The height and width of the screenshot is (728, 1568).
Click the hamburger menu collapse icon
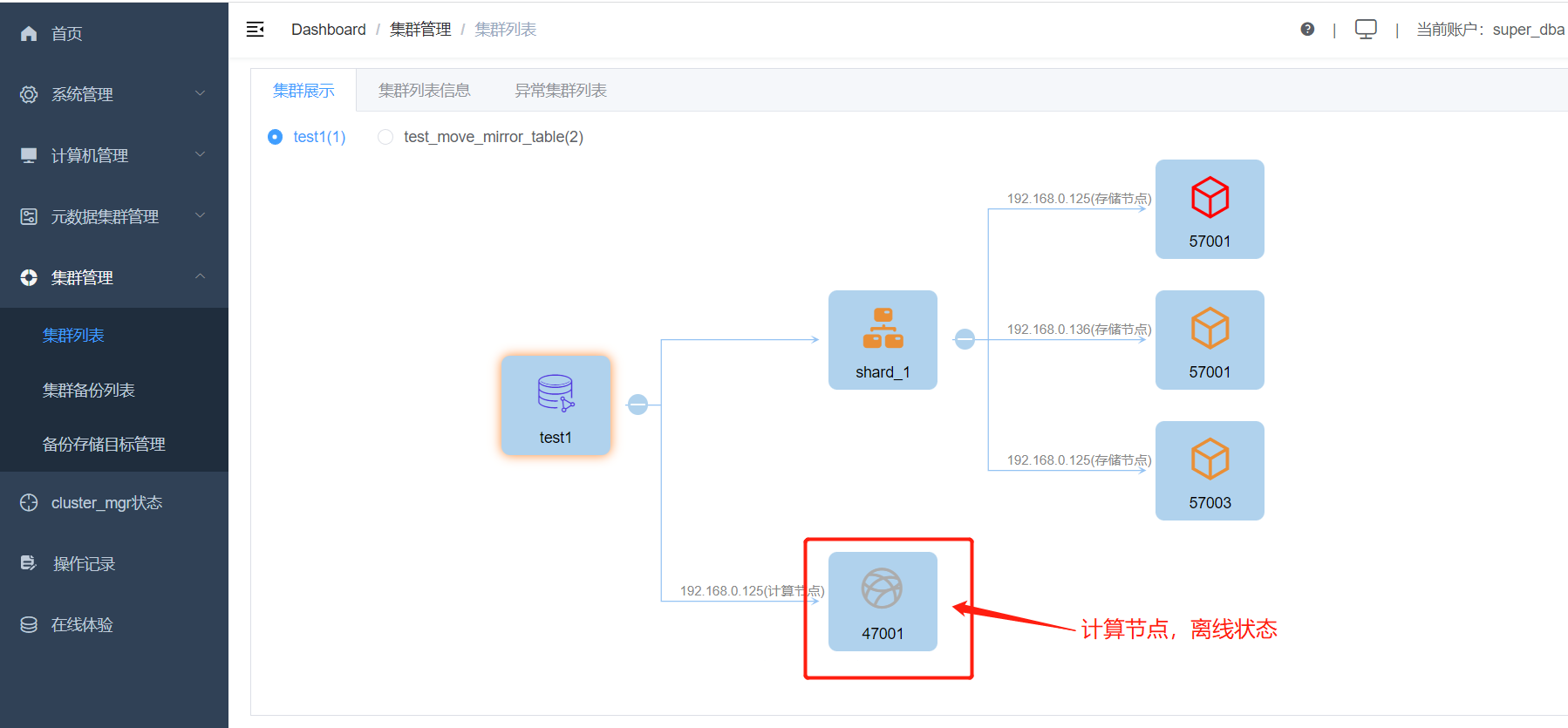coord(255,30)
